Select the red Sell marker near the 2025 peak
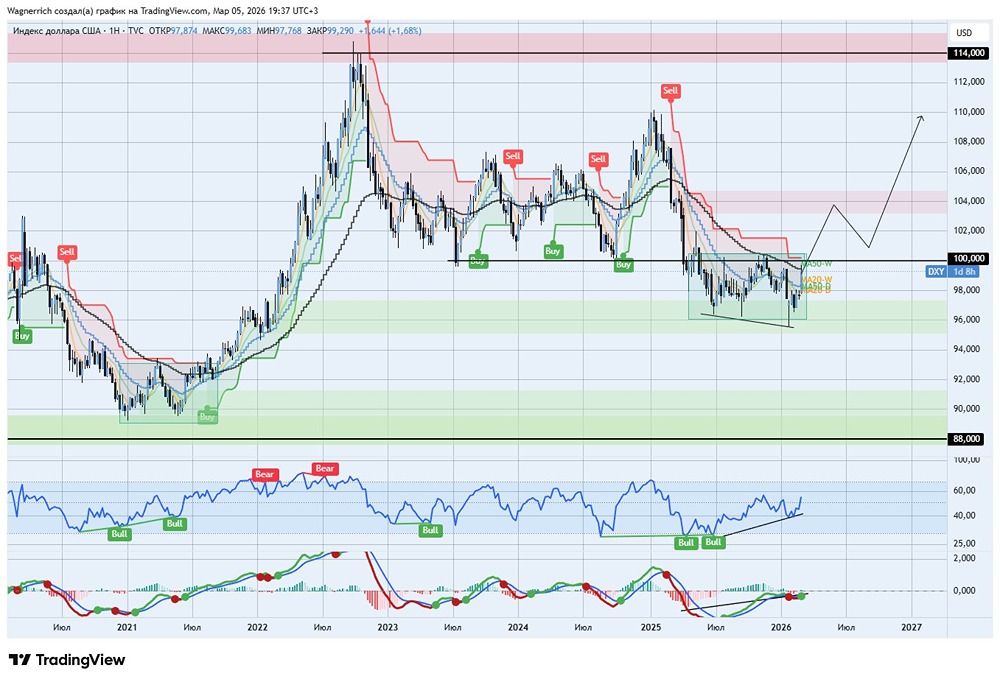Screen dimensions: 1000x682 coord(670,91)
